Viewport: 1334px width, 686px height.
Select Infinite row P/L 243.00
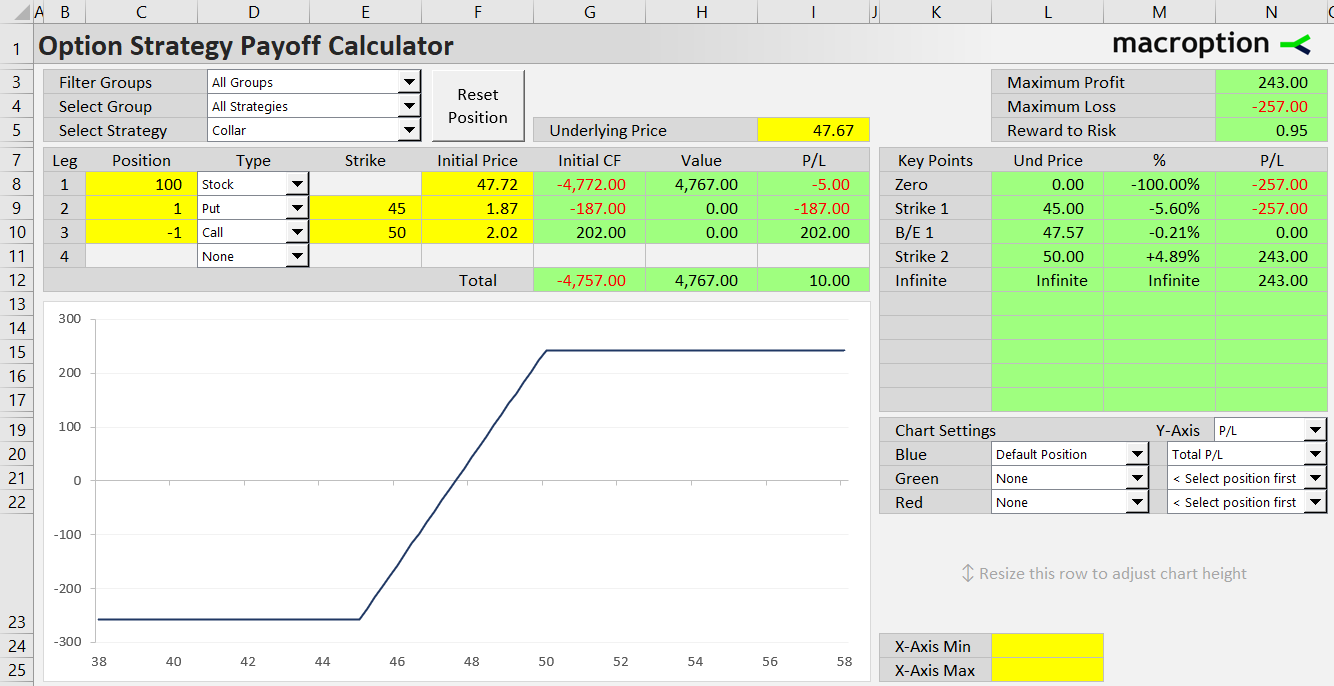pyautogui.click(x=1271, y=280)
